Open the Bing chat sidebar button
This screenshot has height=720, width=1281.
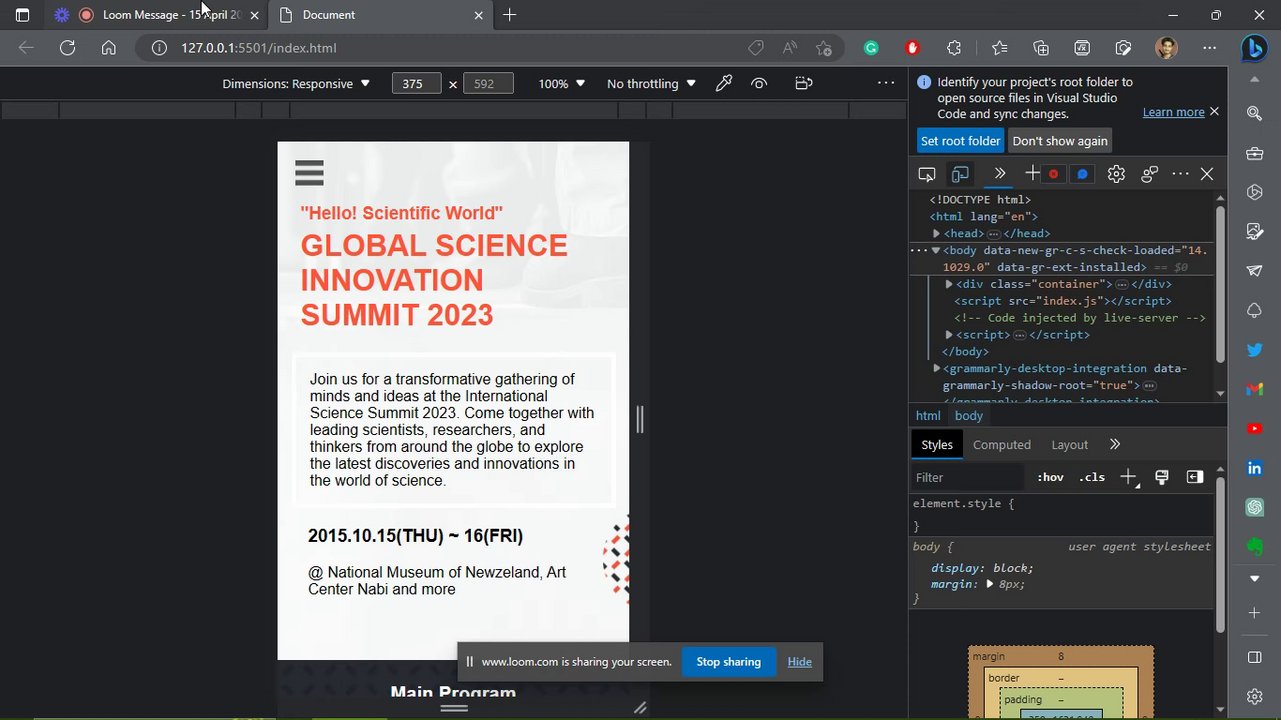[1254, 48]
